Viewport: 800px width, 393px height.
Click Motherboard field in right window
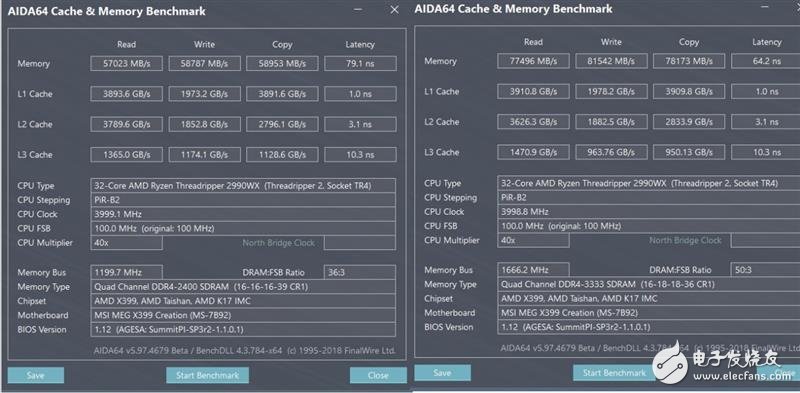pos(648,312)
